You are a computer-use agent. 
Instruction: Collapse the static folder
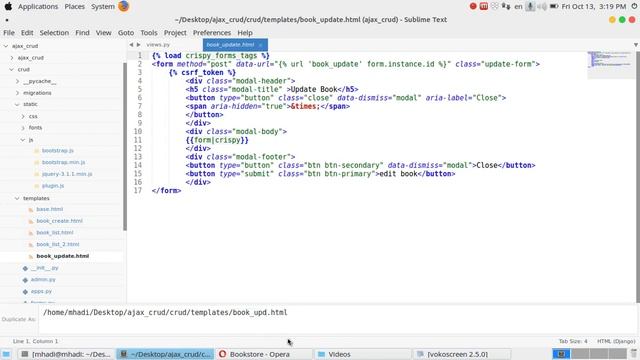[17, 104]
